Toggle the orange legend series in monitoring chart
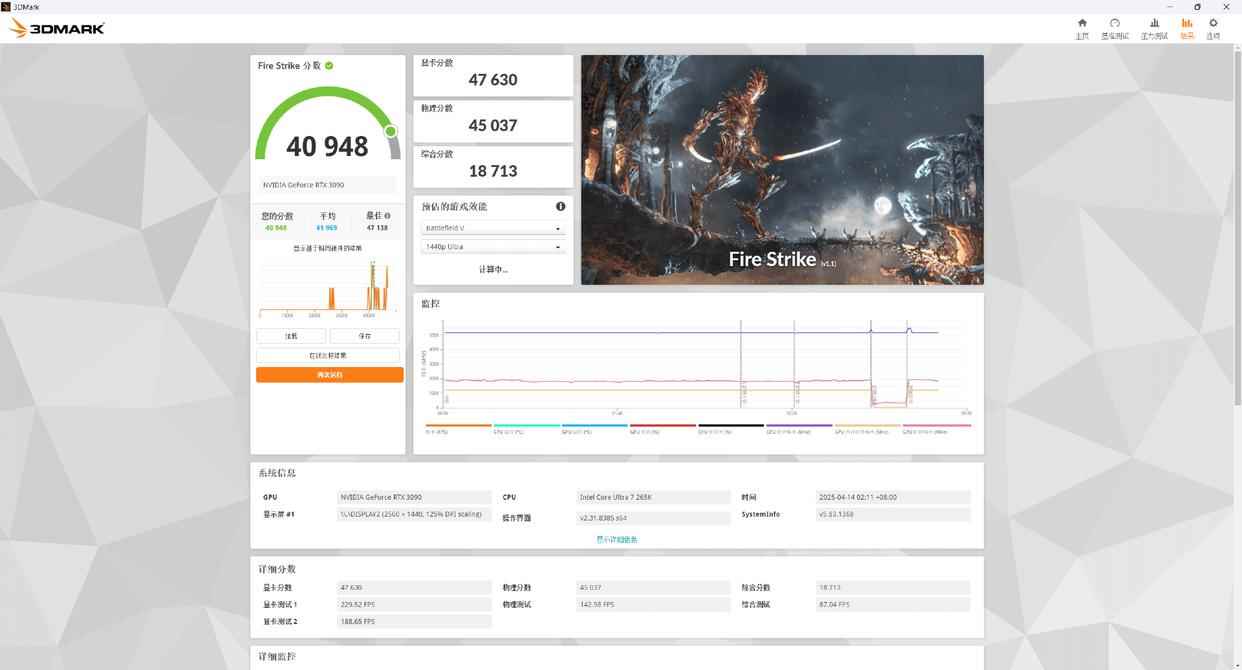This screenshot has height=670, width=1242. pyautogui.click(x=458, y=427)
